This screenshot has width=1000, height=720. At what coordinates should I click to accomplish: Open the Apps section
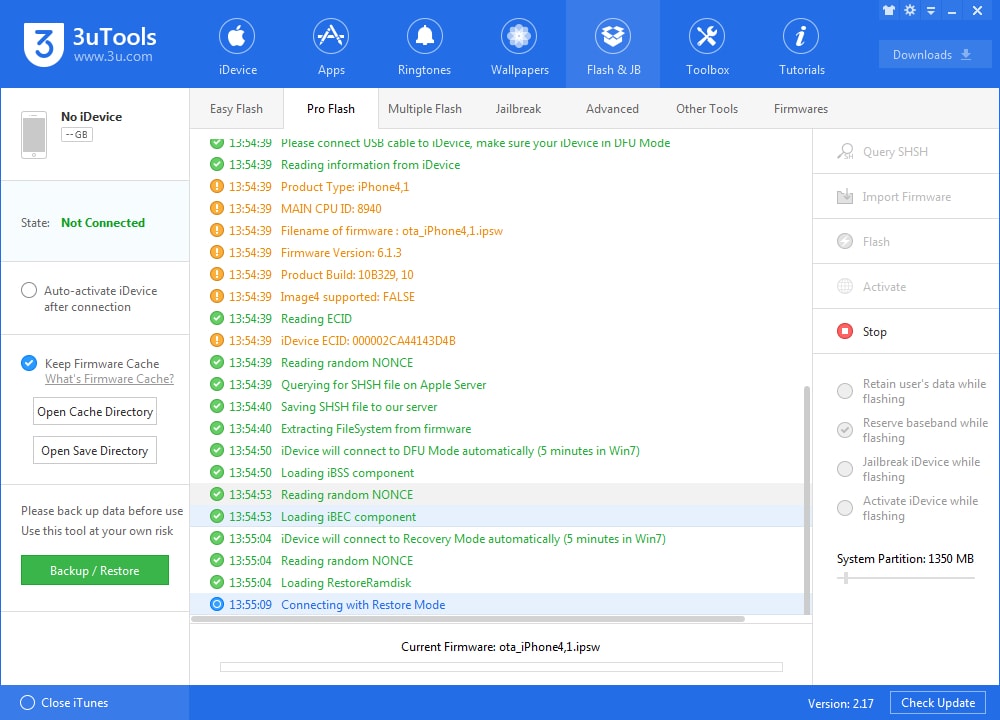pos(331,46)
